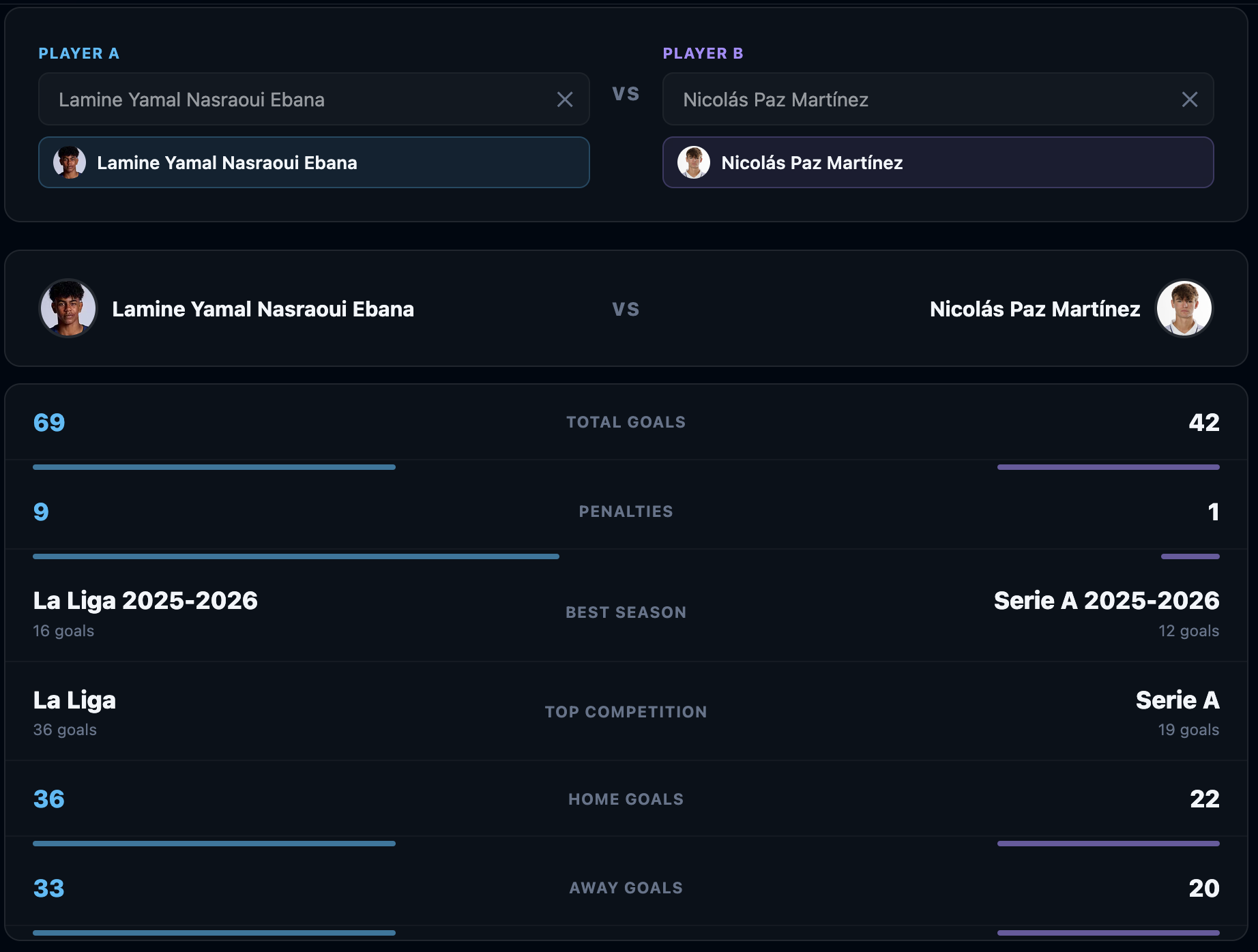
Task: Click the Player A name input field
Action: tap(314, 99)
